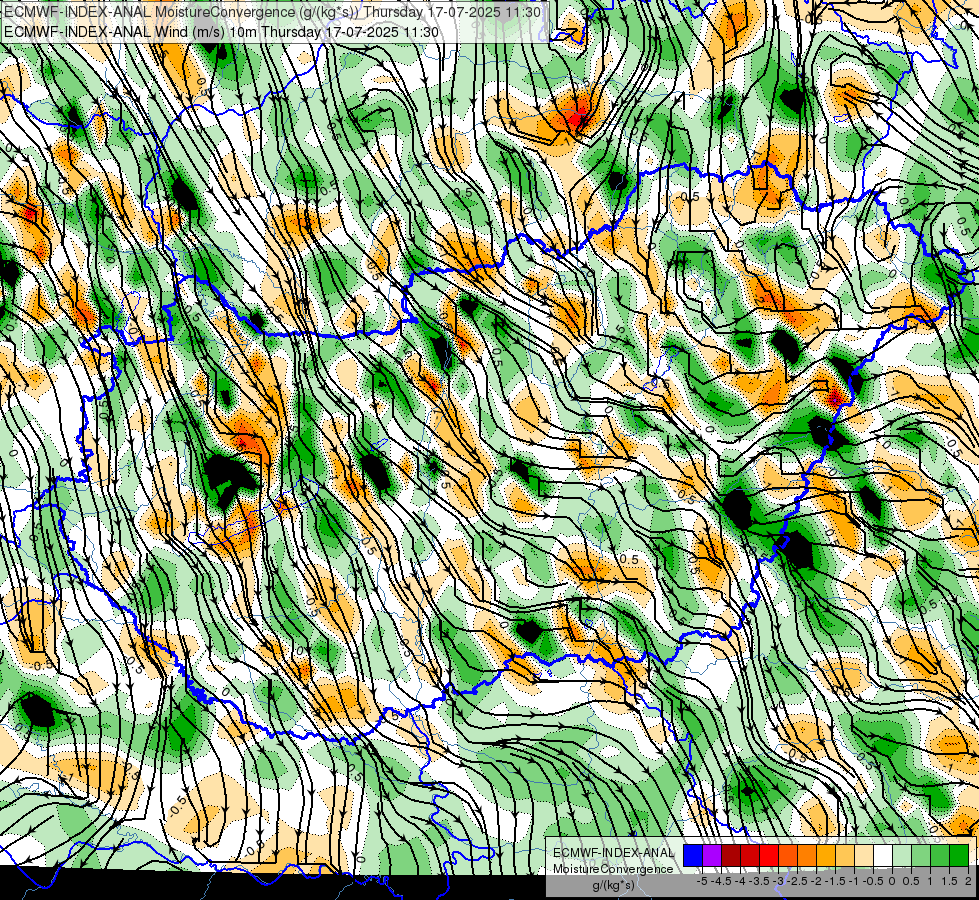This screenshot has height=900, width=979.
Task: Click 'ECMWF-INDEX-ANAL' label in the legend box
Action: coord(613,853)
